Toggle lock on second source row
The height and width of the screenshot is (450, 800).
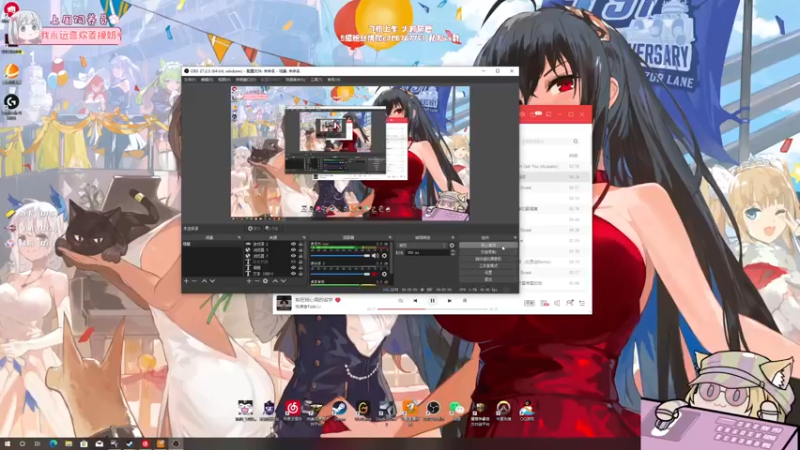click(x=301, y=249)
